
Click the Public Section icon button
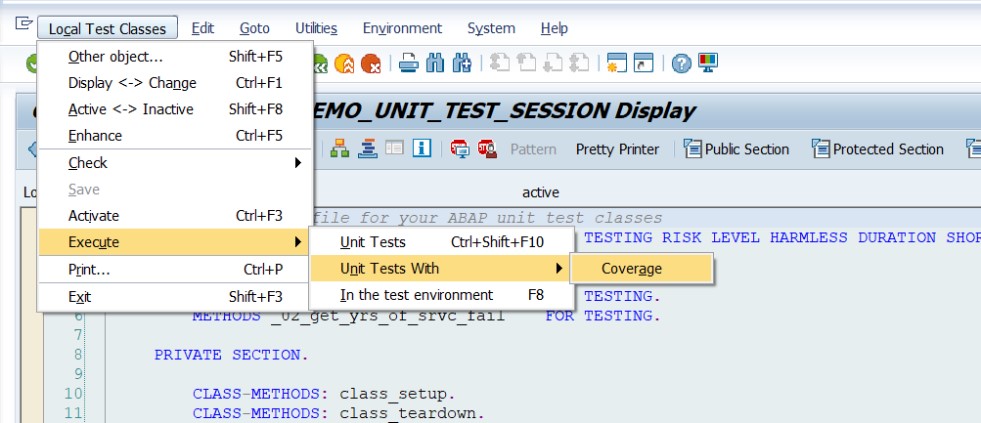coord(736,149)
